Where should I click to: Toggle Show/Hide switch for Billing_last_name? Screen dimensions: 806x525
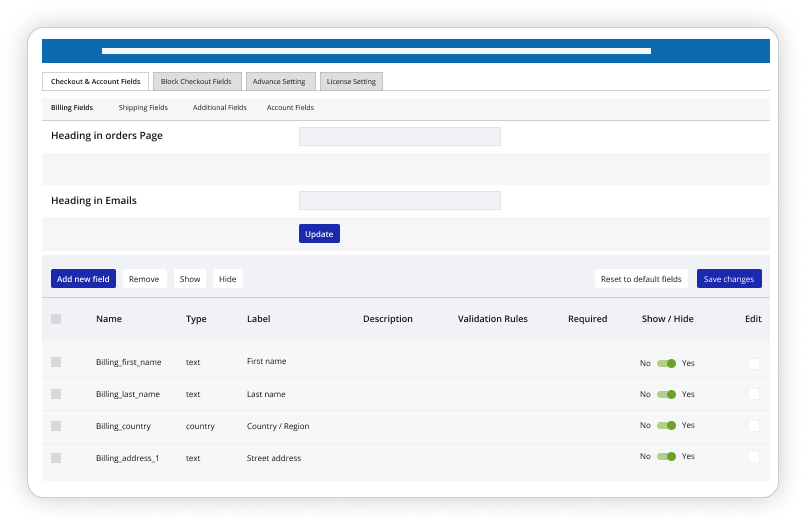(x=666, y=394)
